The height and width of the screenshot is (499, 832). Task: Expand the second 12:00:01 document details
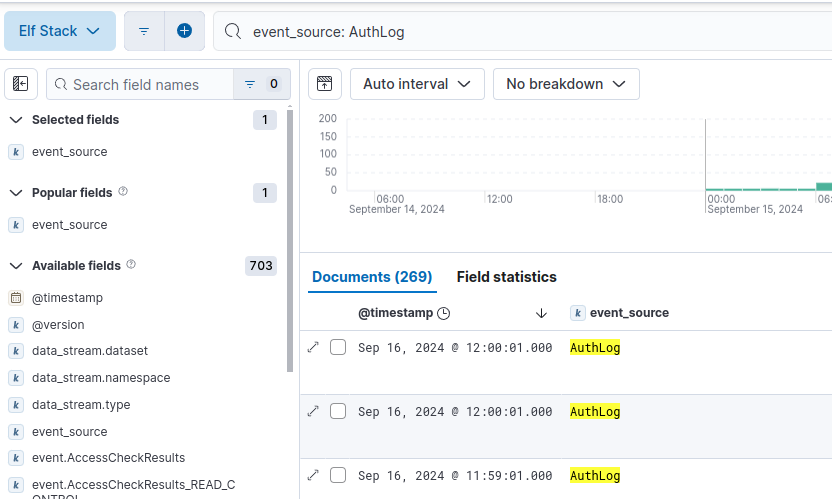313,411
